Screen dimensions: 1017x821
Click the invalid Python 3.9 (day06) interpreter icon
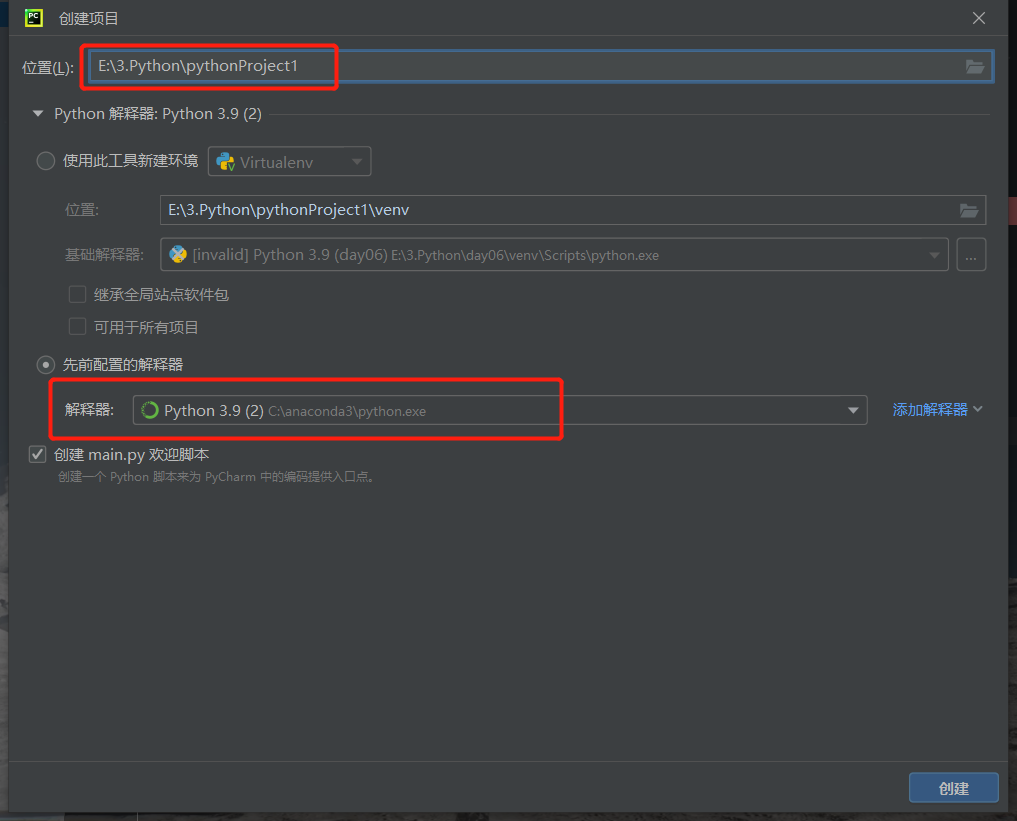click(x=178, y=254)
